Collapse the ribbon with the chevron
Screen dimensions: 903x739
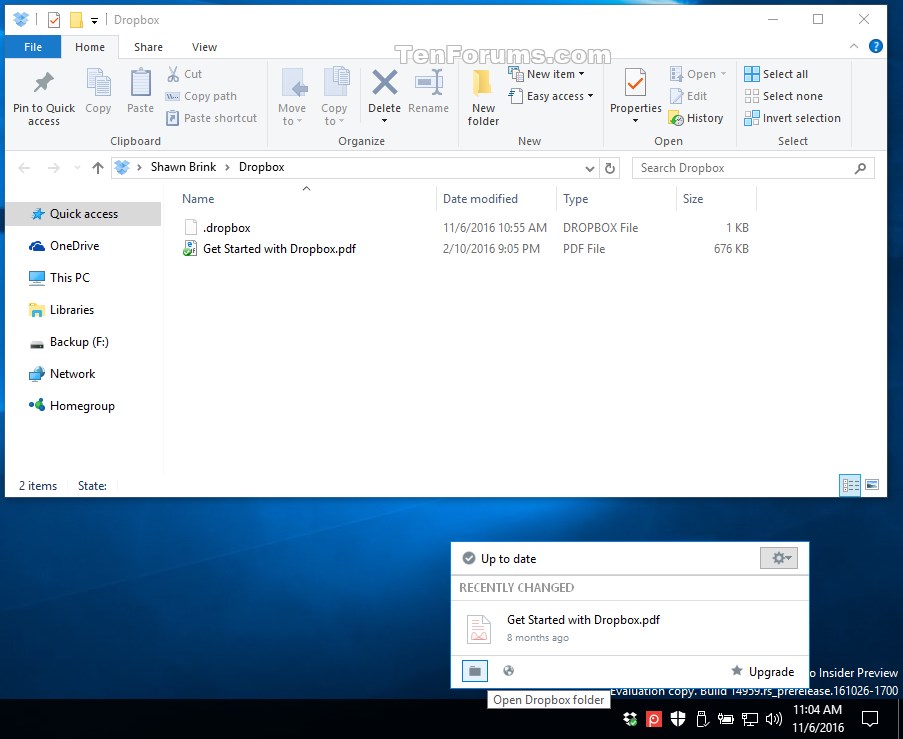(854, 46)
